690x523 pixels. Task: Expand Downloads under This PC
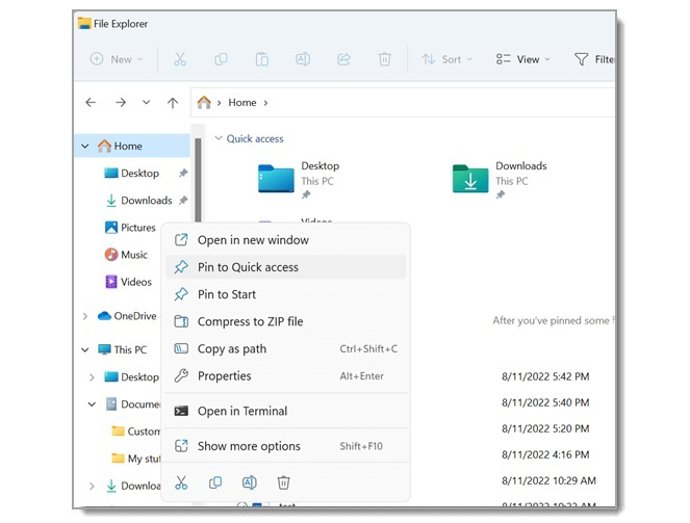tap(92, 486)
